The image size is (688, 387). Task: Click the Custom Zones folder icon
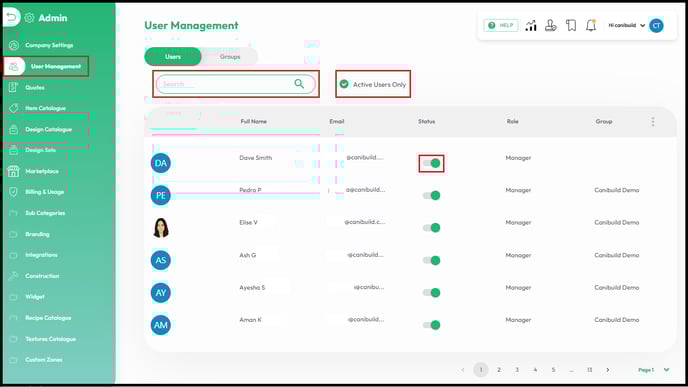[x=14, y=360]
